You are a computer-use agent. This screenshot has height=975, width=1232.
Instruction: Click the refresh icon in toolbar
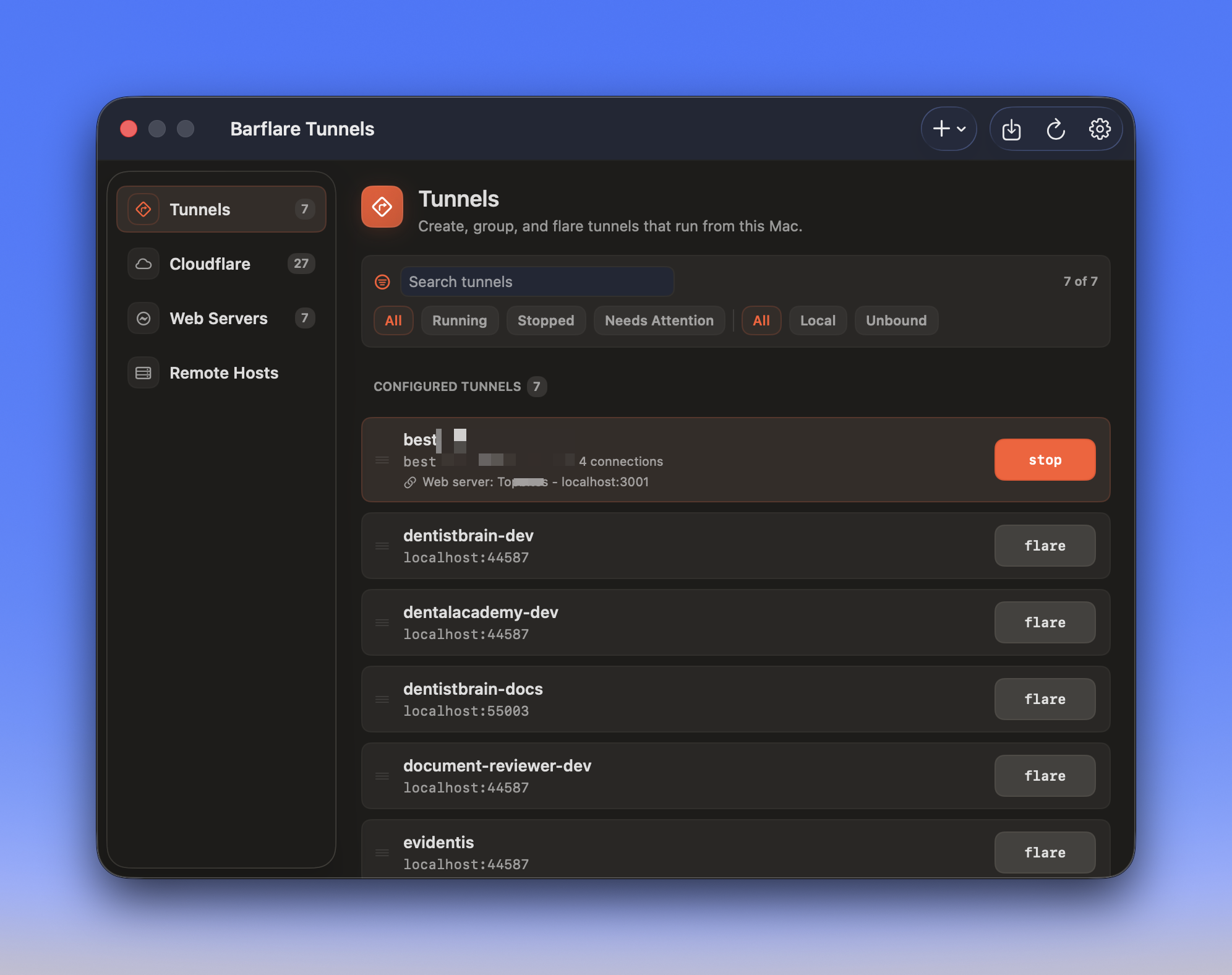tap(1056, 129)
